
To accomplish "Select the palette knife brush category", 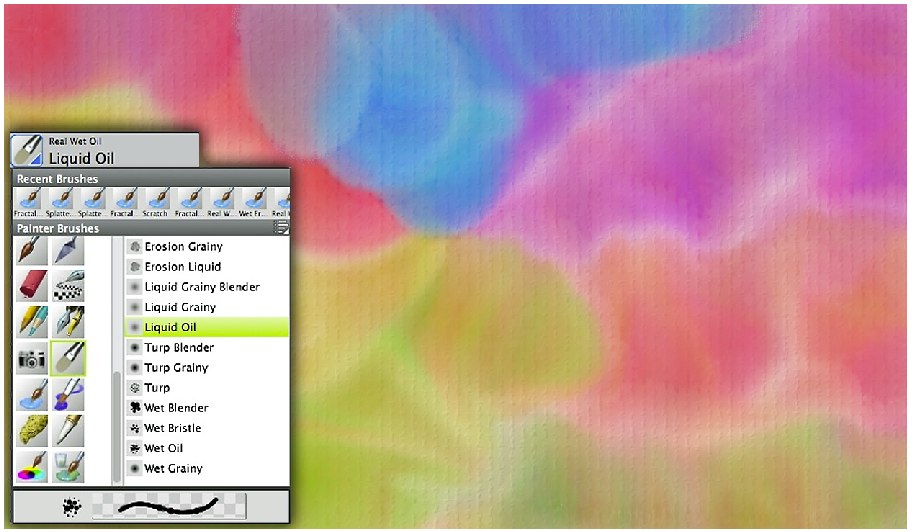I will click(x=68, y=250).
